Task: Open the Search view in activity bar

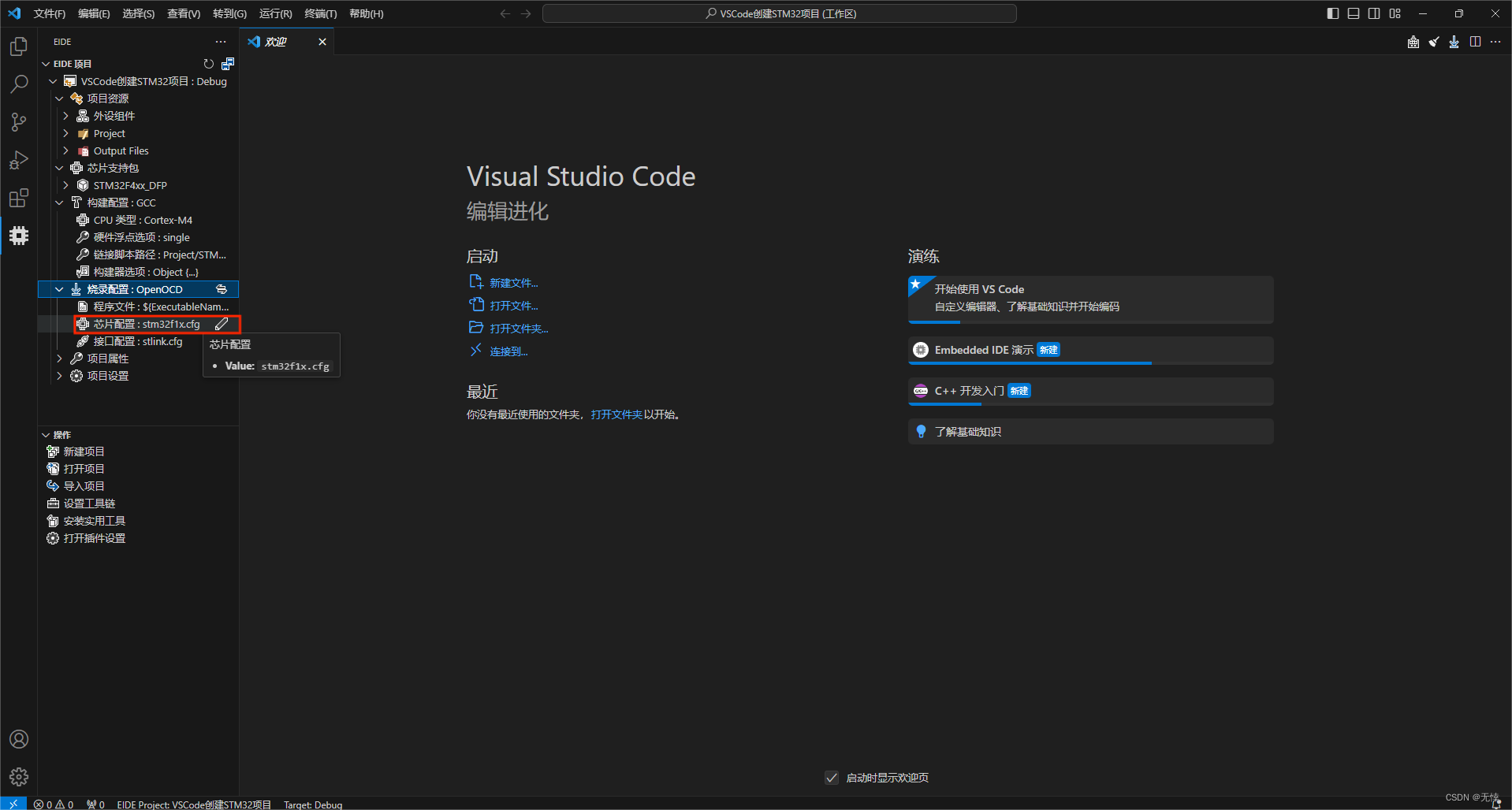Action: point(19,84)
